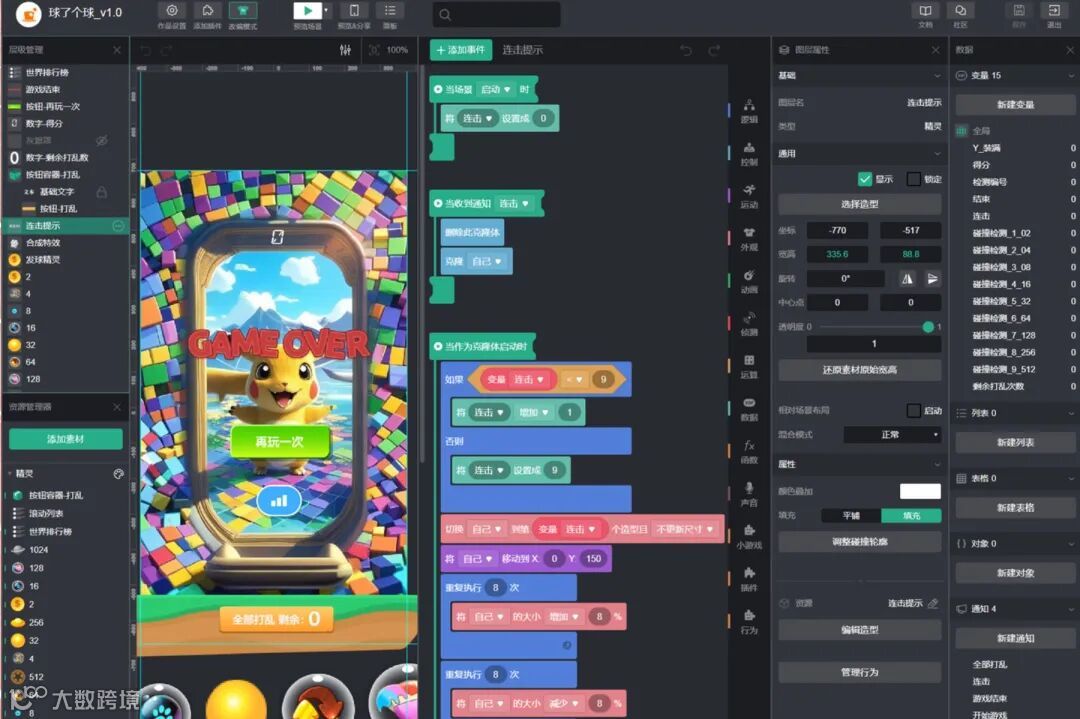Screen dimensions: 1080x719
Task: Open the 侦测 sensing block category
Action: click(x=749, y=324)
